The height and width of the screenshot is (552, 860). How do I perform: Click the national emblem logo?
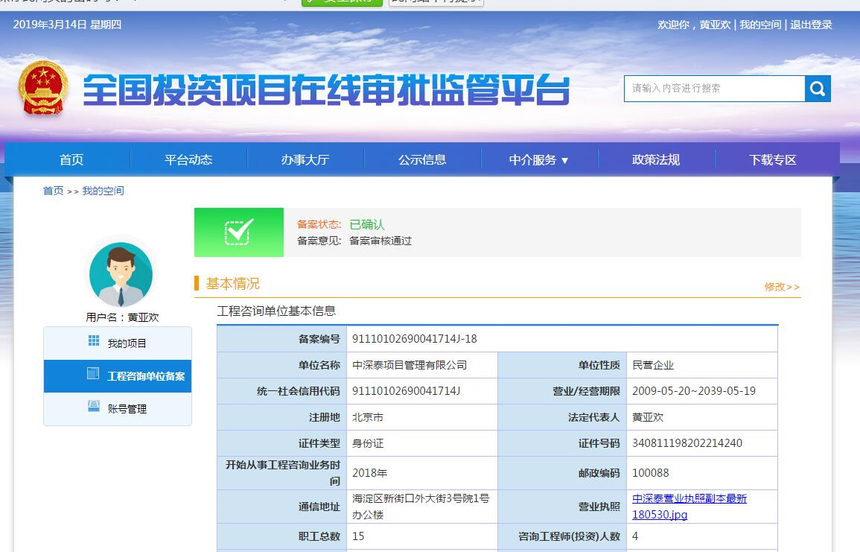click(43, 88)
